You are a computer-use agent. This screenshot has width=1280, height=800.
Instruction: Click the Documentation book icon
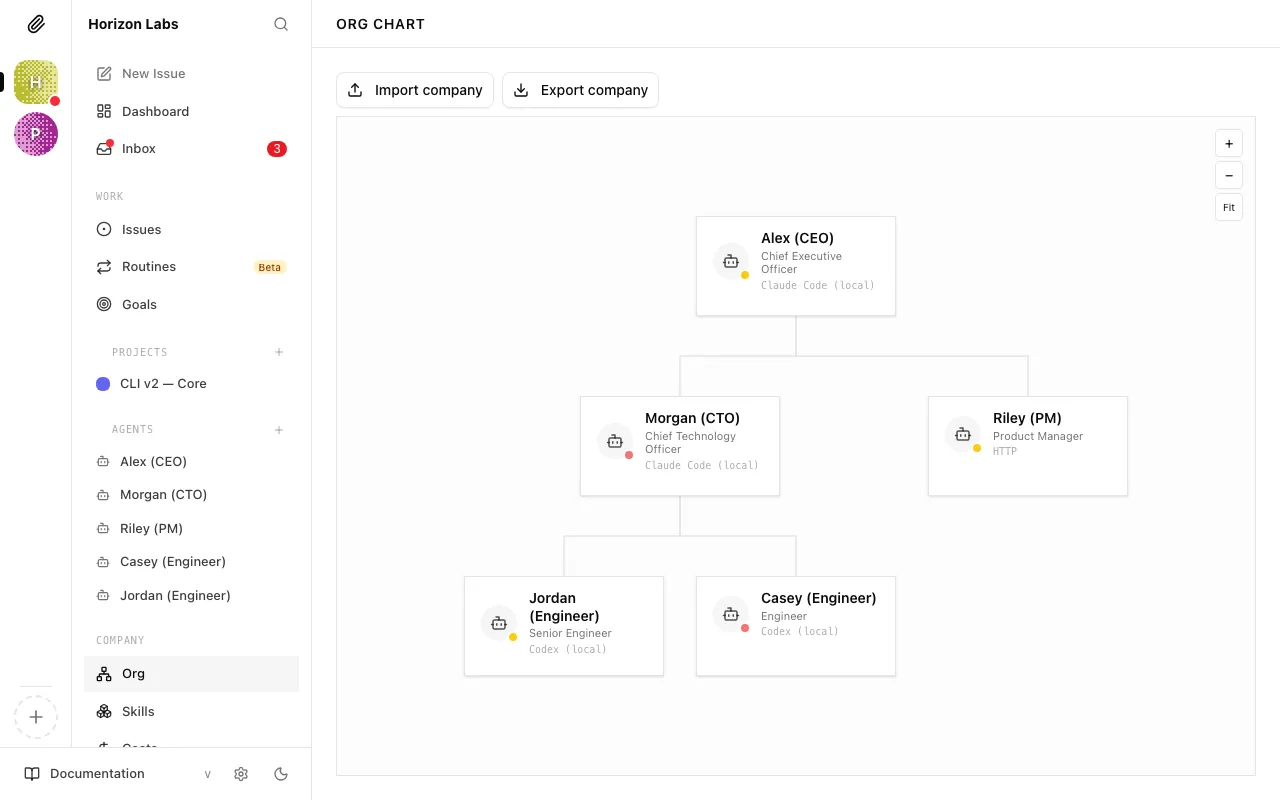(32, 774)
